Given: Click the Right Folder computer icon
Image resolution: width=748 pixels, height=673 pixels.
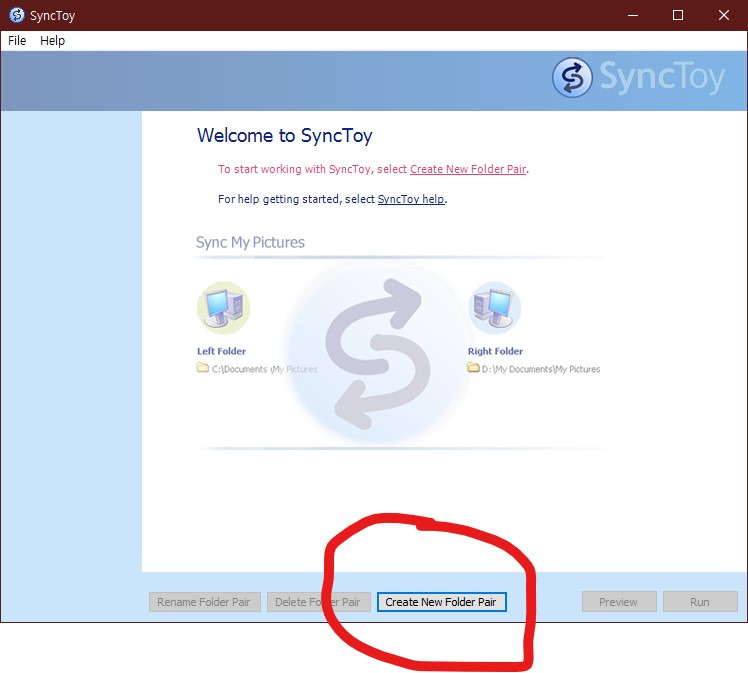Looking at the screenshot, I should [495, 308].
